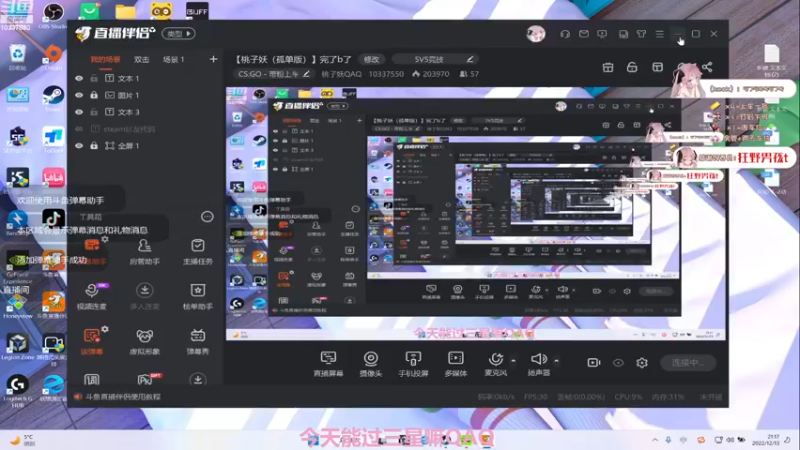800x450 pixels.
Task: Edit the 5V5竞技 tag selector
Action: point(436,59)
